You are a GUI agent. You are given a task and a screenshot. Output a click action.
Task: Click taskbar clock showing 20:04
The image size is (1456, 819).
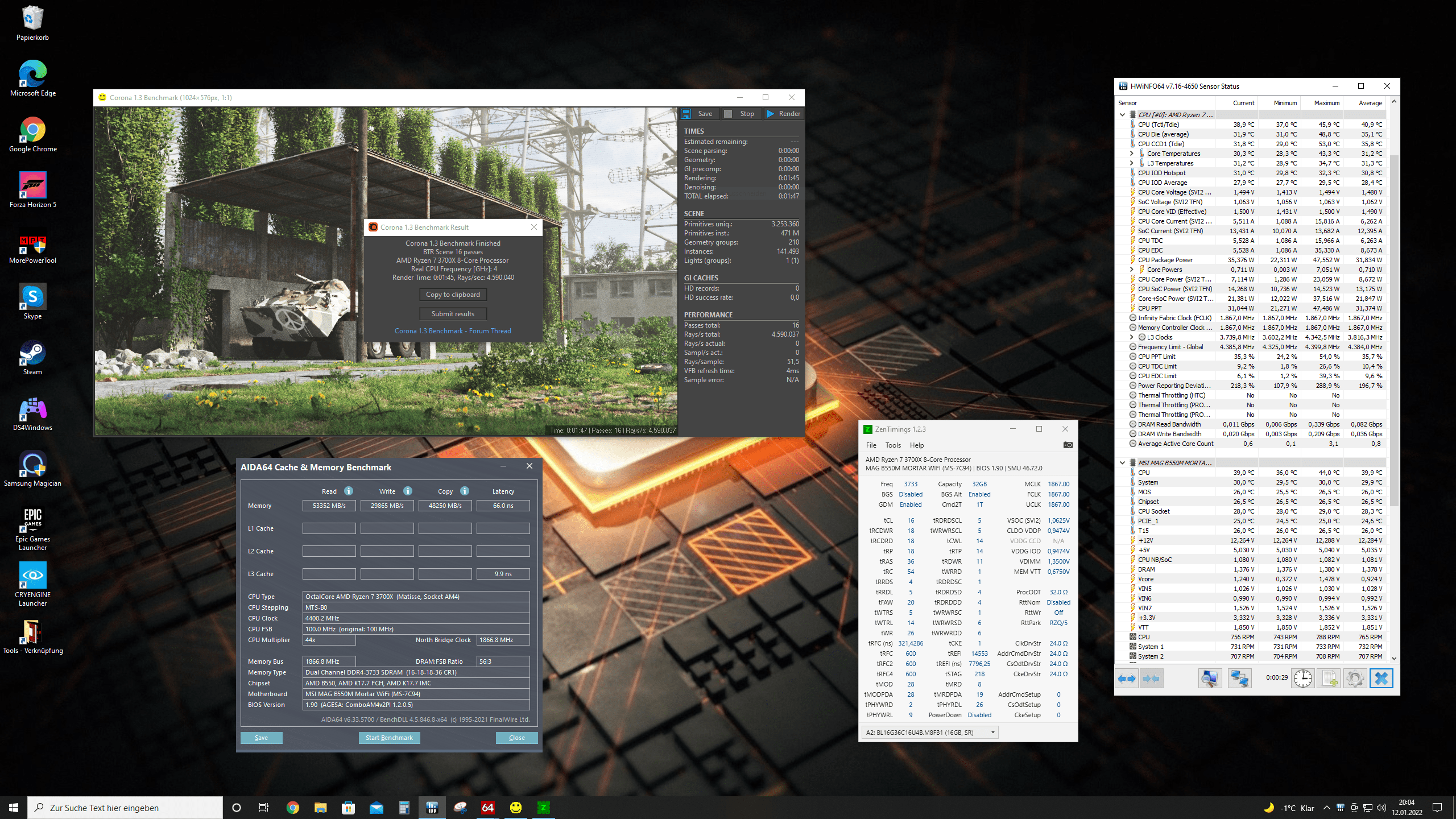[1406, 808]
